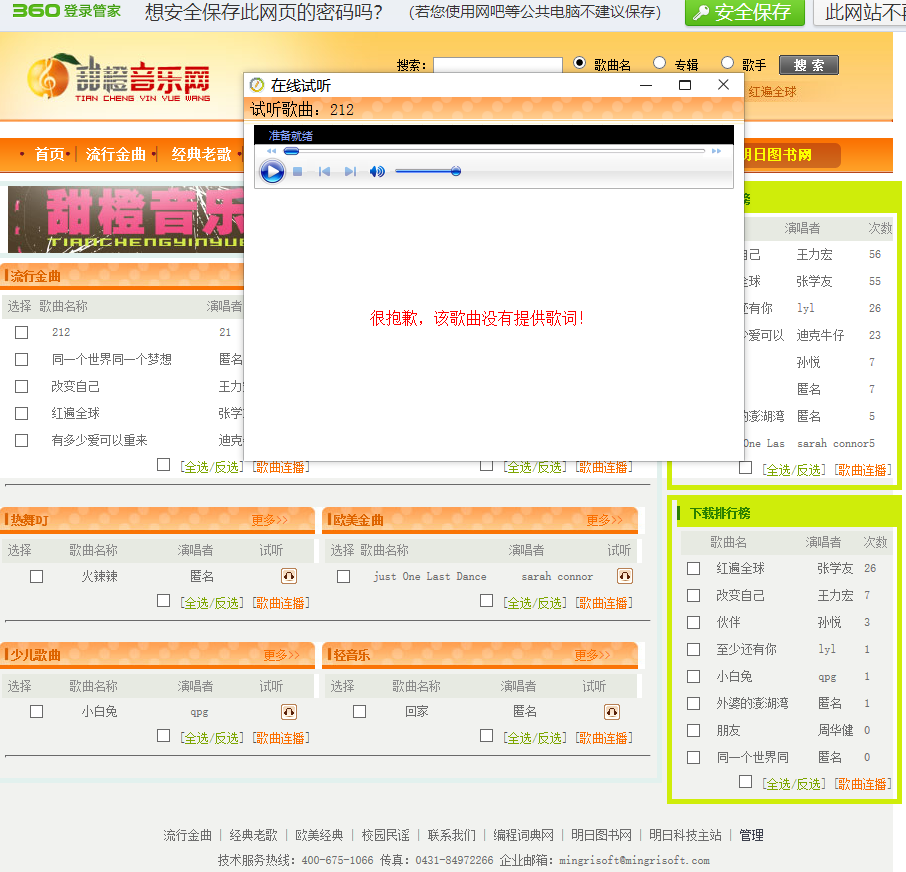This screenshot has width=906, height=872.
Task: Click the green 安全保存 button
Action: pyautogui.click(x=744, y=12)
